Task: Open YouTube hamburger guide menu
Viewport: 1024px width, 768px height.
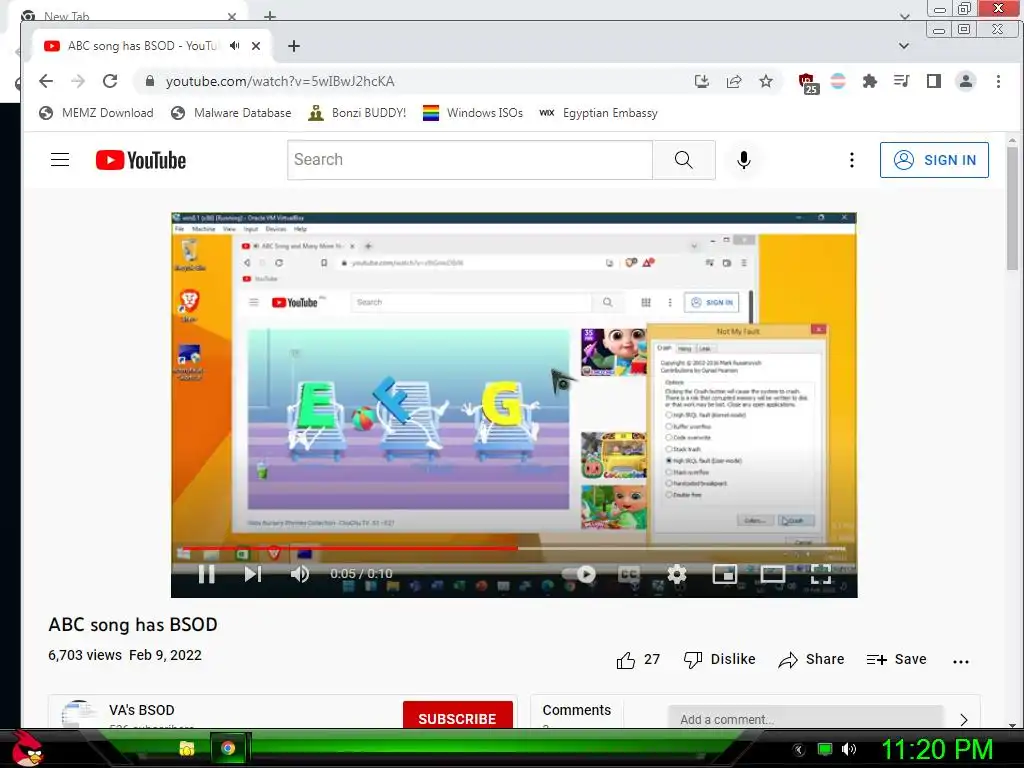Action: click(60, 160)
